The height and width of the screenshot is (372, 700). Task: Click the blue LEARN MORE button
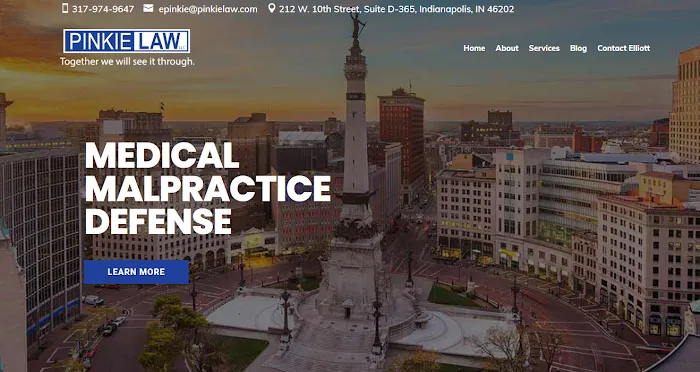tap(136, 272)
